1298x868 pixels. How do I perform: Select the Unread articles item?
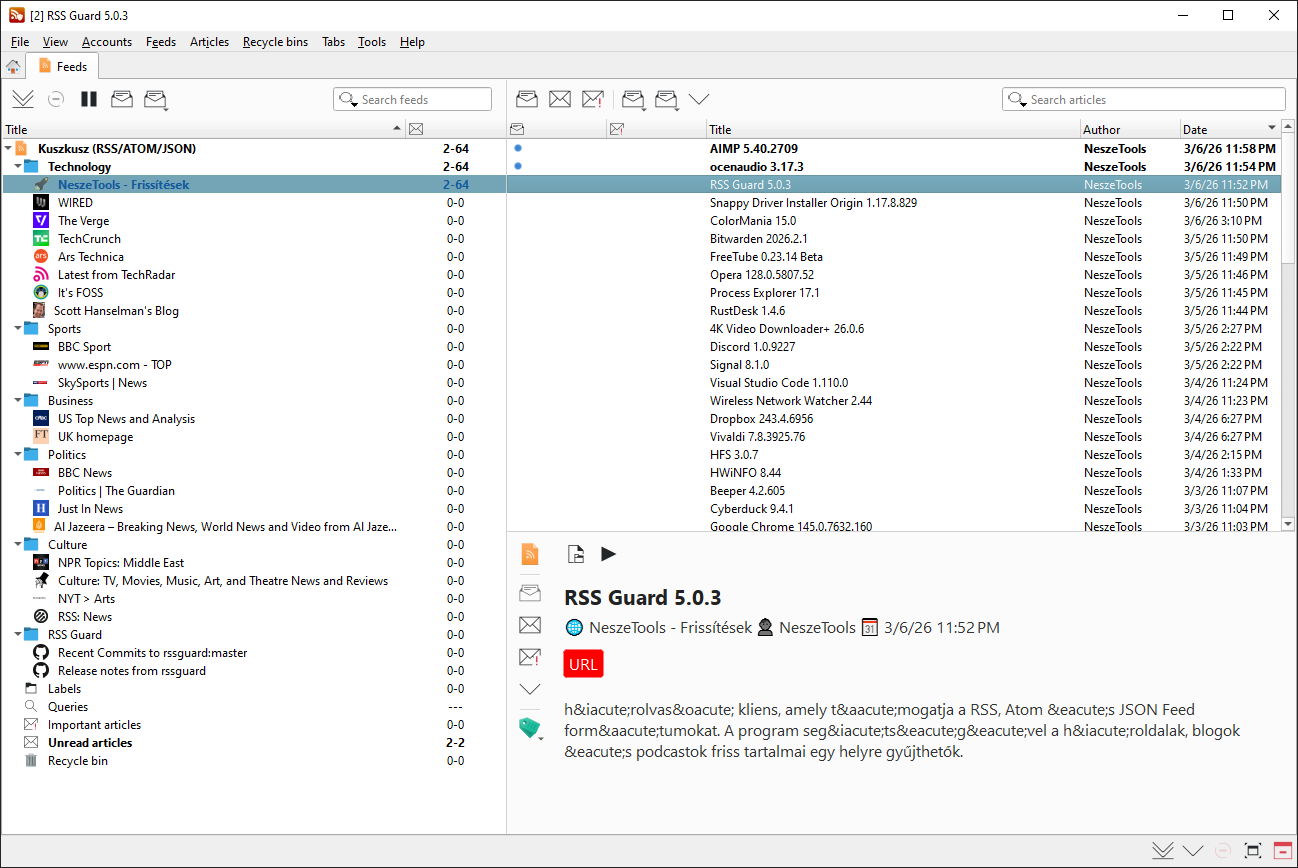pos(90,743)
